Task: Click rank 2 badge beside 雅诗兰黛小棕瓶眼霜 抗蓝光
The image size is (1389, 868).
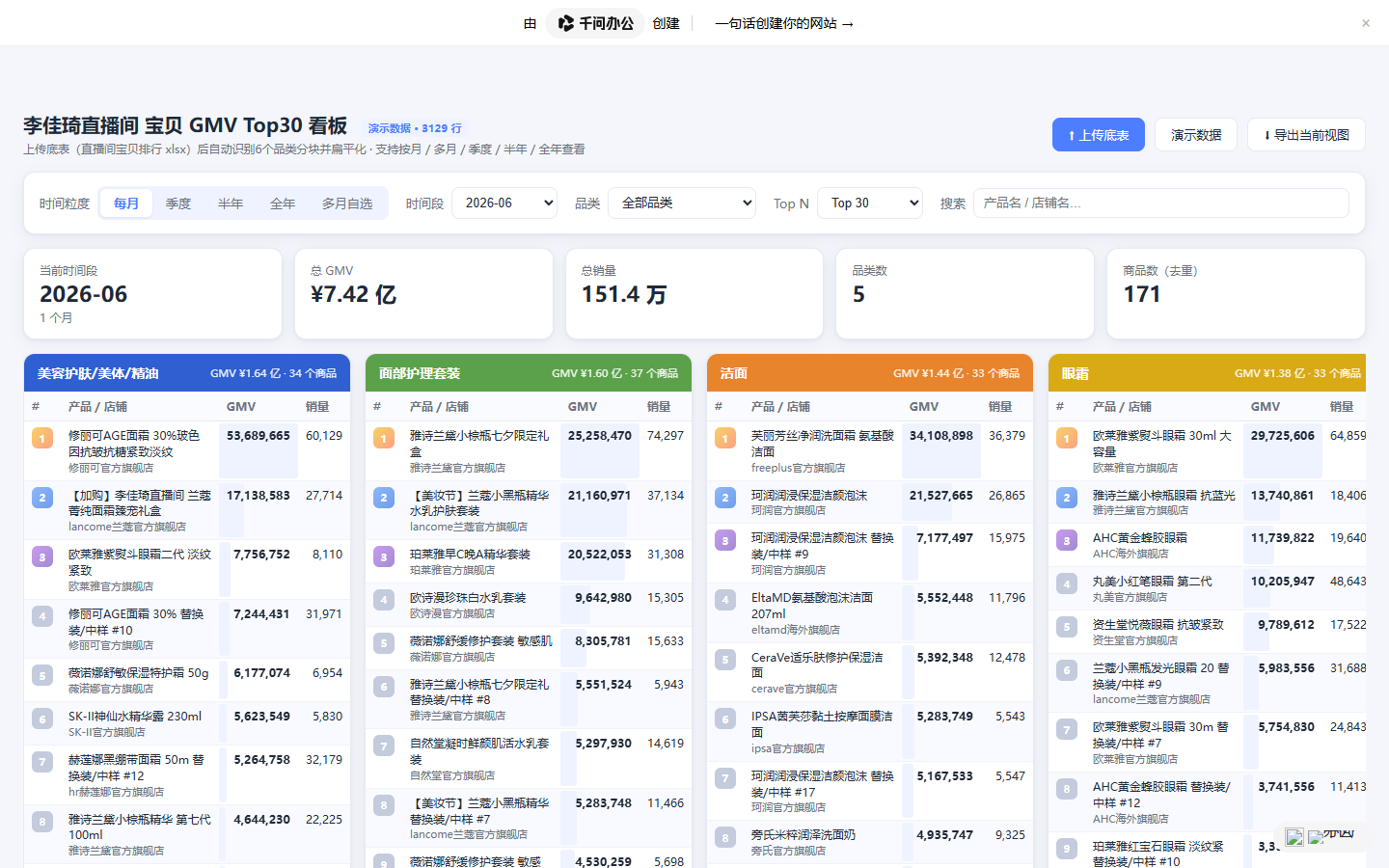Action: click(x=1067, y=498)
